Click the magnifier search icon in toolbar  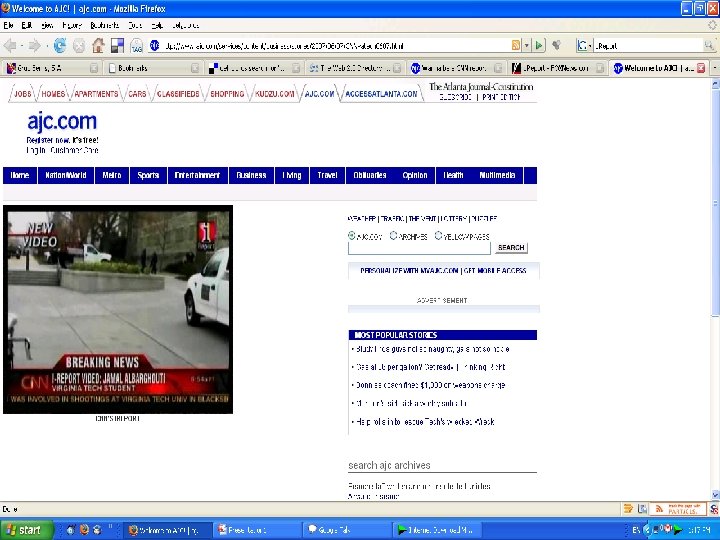(x=709, y=45)
